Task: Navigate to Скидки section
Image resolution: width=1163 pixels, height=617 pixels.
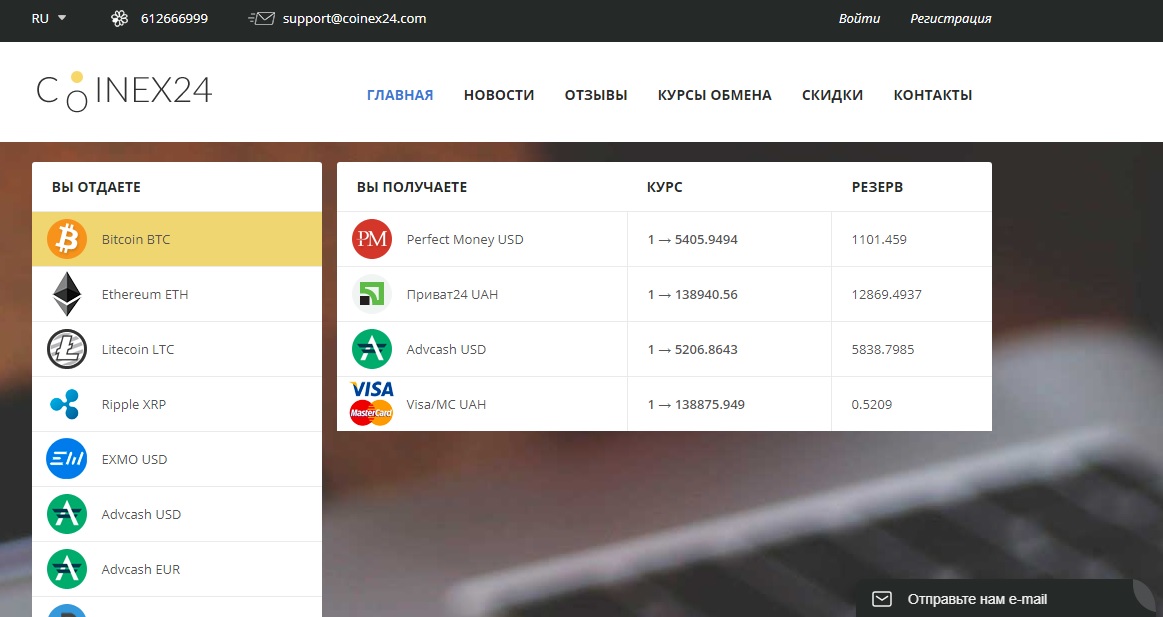Action: tap(832, 95)
